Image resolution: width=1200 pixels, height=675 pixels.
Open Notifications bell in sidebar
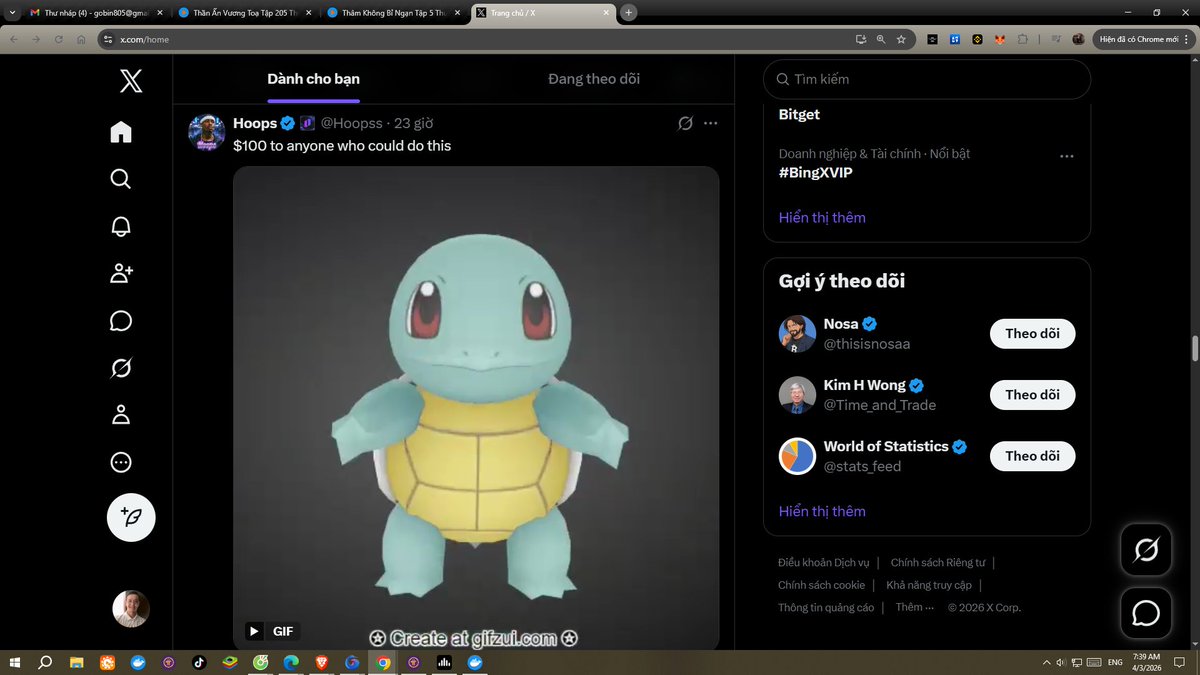click(x=121, y=226)
